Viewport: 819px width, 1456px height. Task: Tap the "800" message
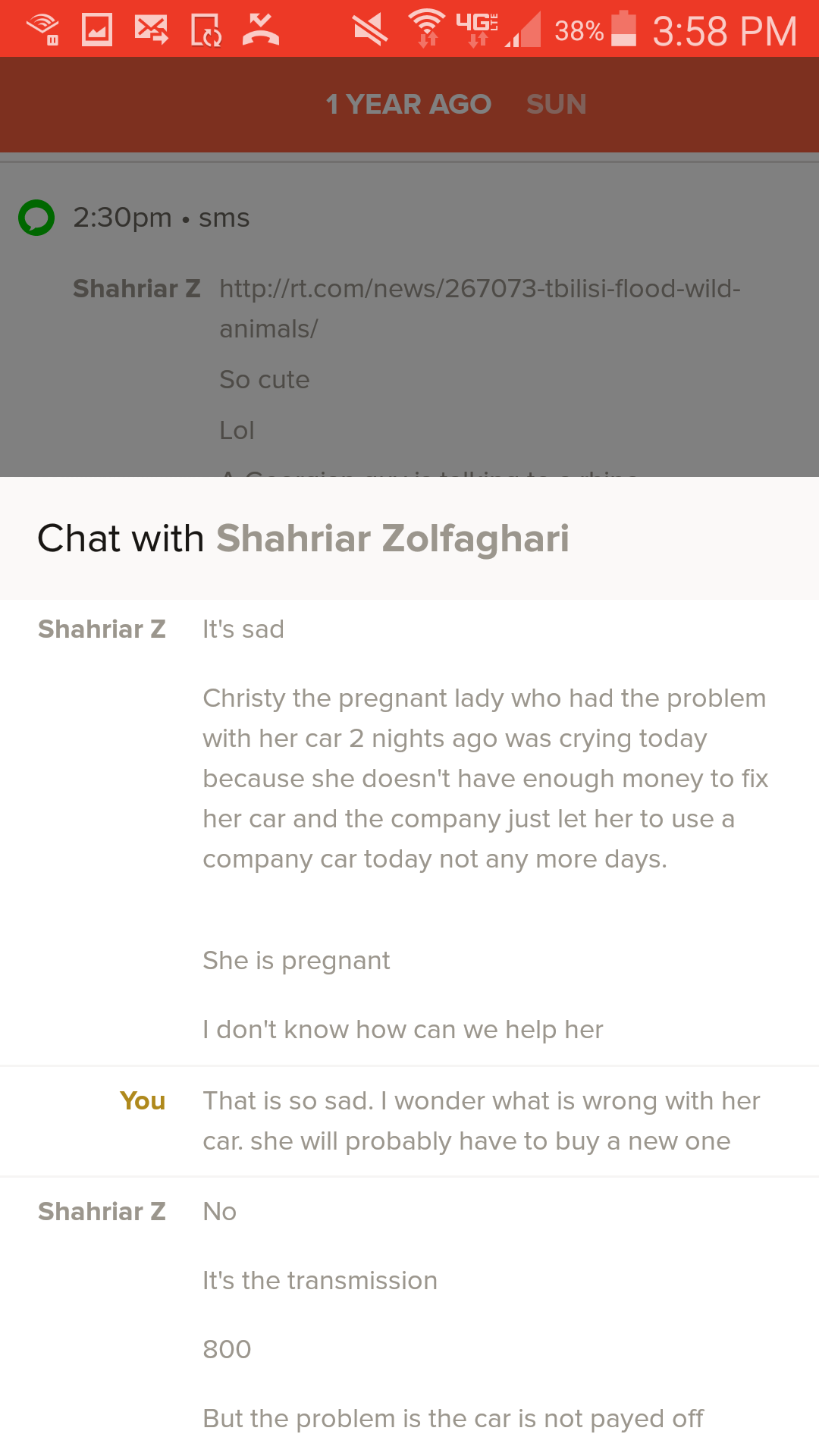coord(227,1350)
